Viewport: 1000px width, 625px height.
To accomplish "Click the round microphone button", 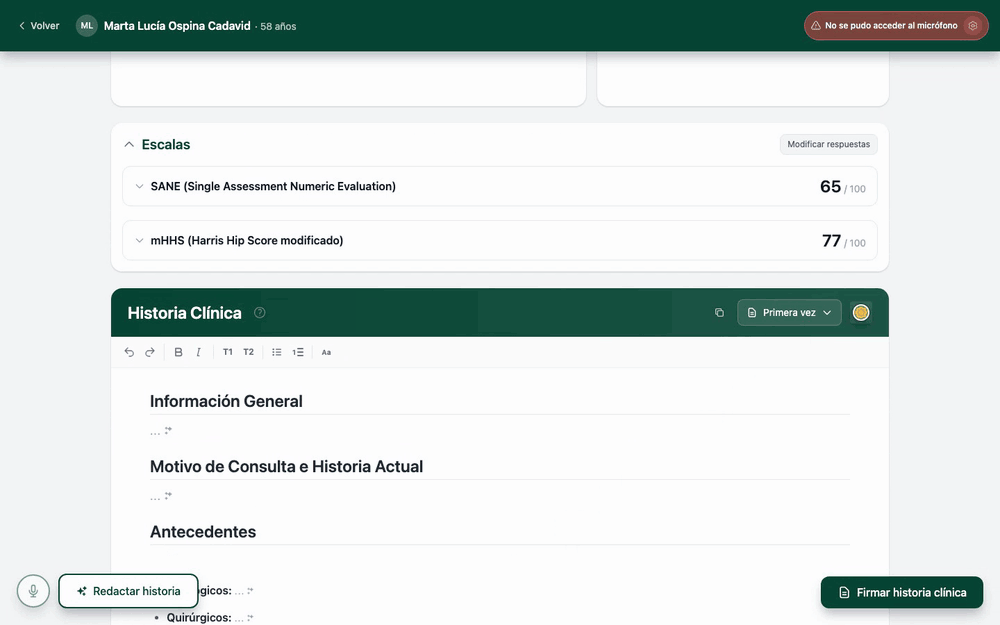I will point(33,592).
